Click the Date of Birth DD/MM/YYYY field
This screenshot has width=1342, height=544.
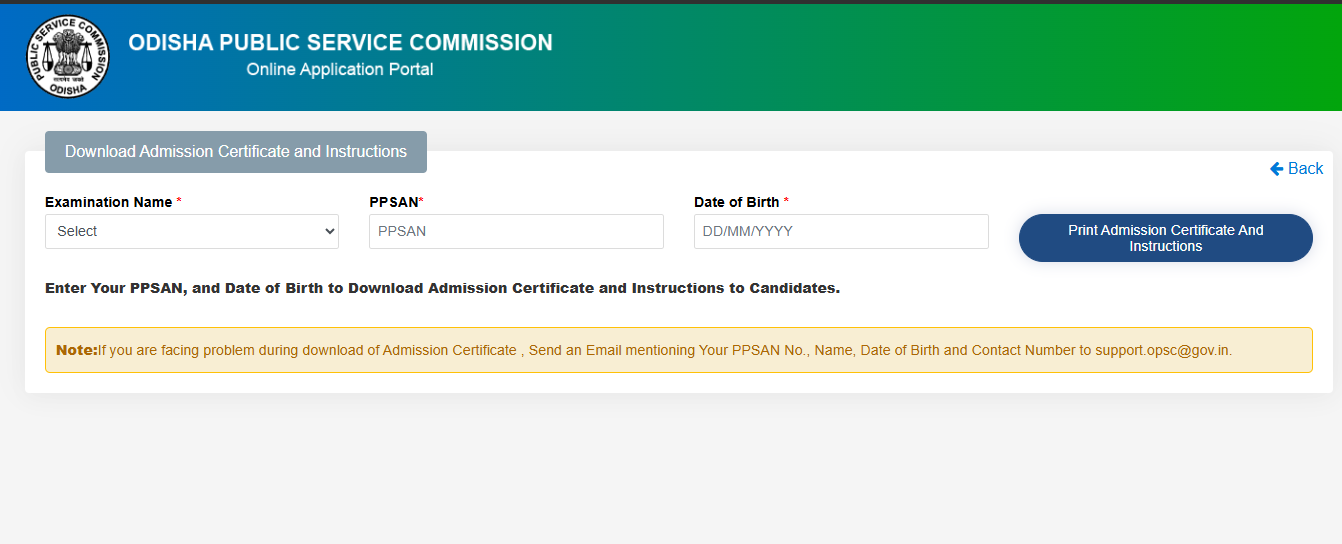841,231
